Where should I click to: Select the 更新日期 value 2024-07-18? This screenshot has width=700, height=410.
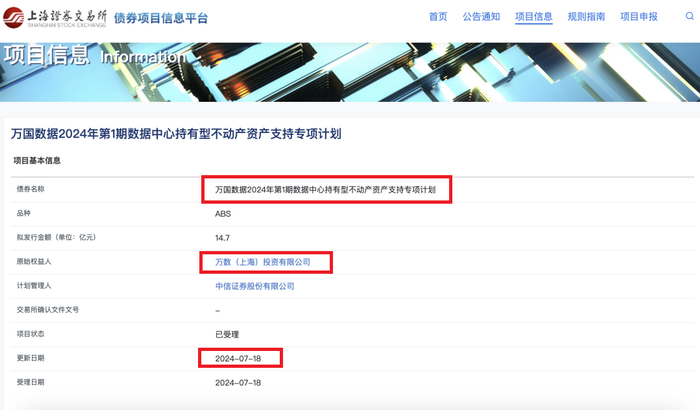[238, 358]
